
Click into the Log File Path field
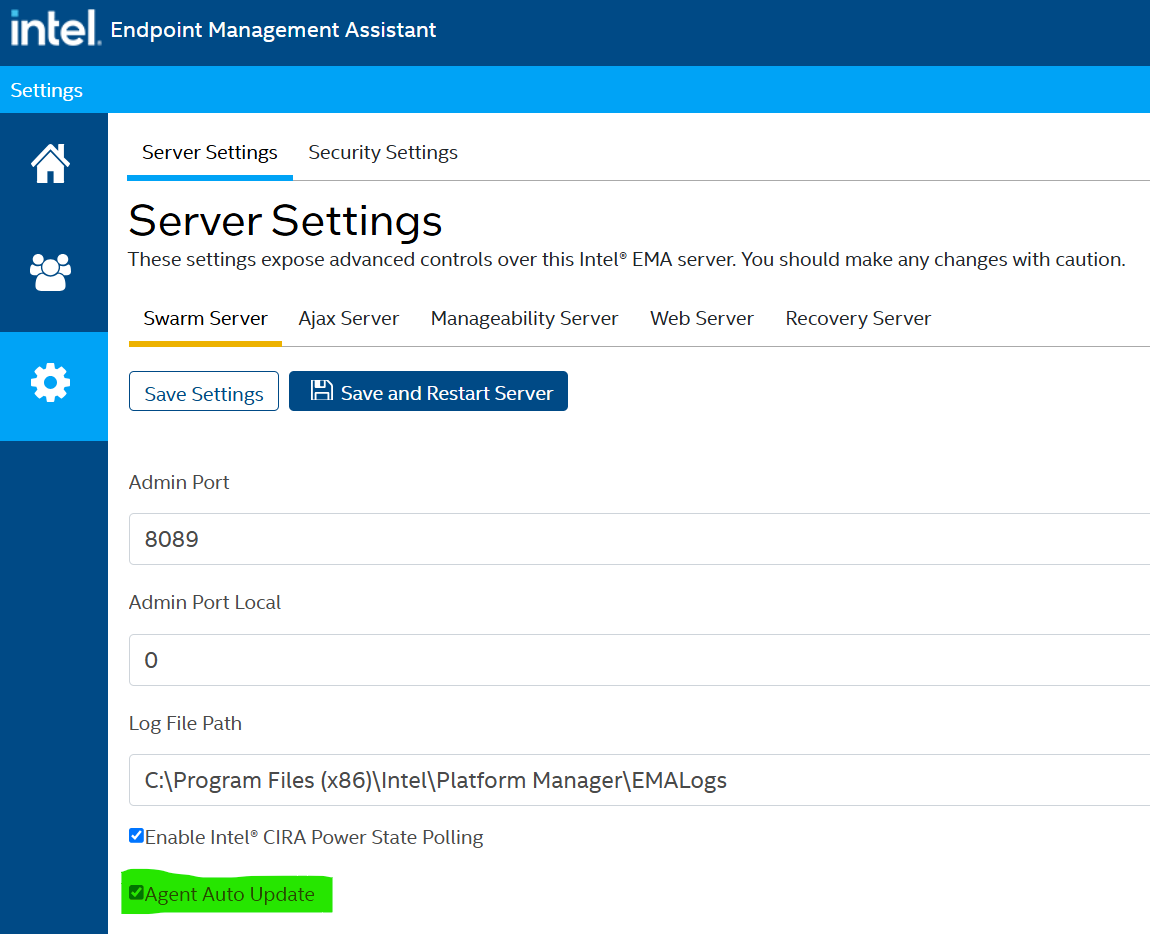pos(640,780)
